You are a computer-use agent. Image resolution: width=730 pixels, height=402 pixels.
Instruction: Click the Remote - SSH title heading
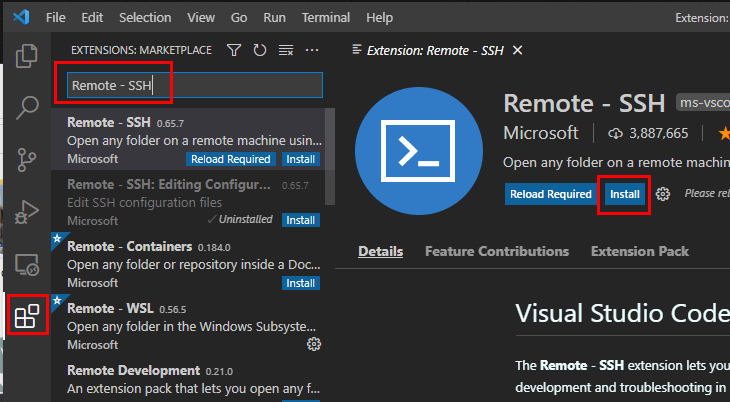[584, 103]
